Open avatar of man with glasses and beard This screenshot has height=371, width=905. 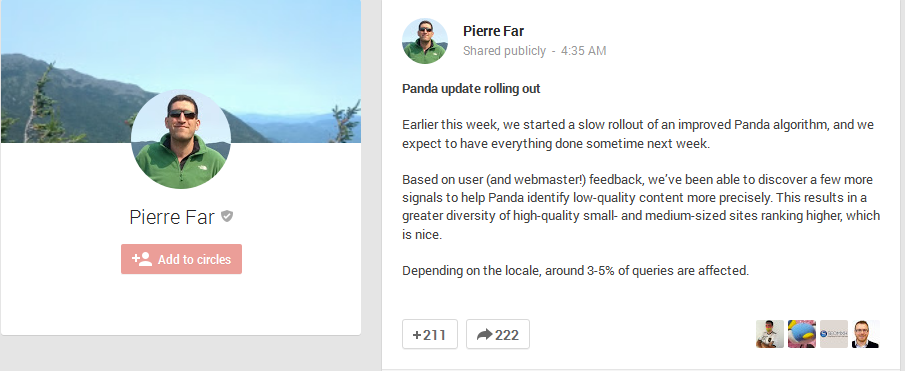point(866,334)
